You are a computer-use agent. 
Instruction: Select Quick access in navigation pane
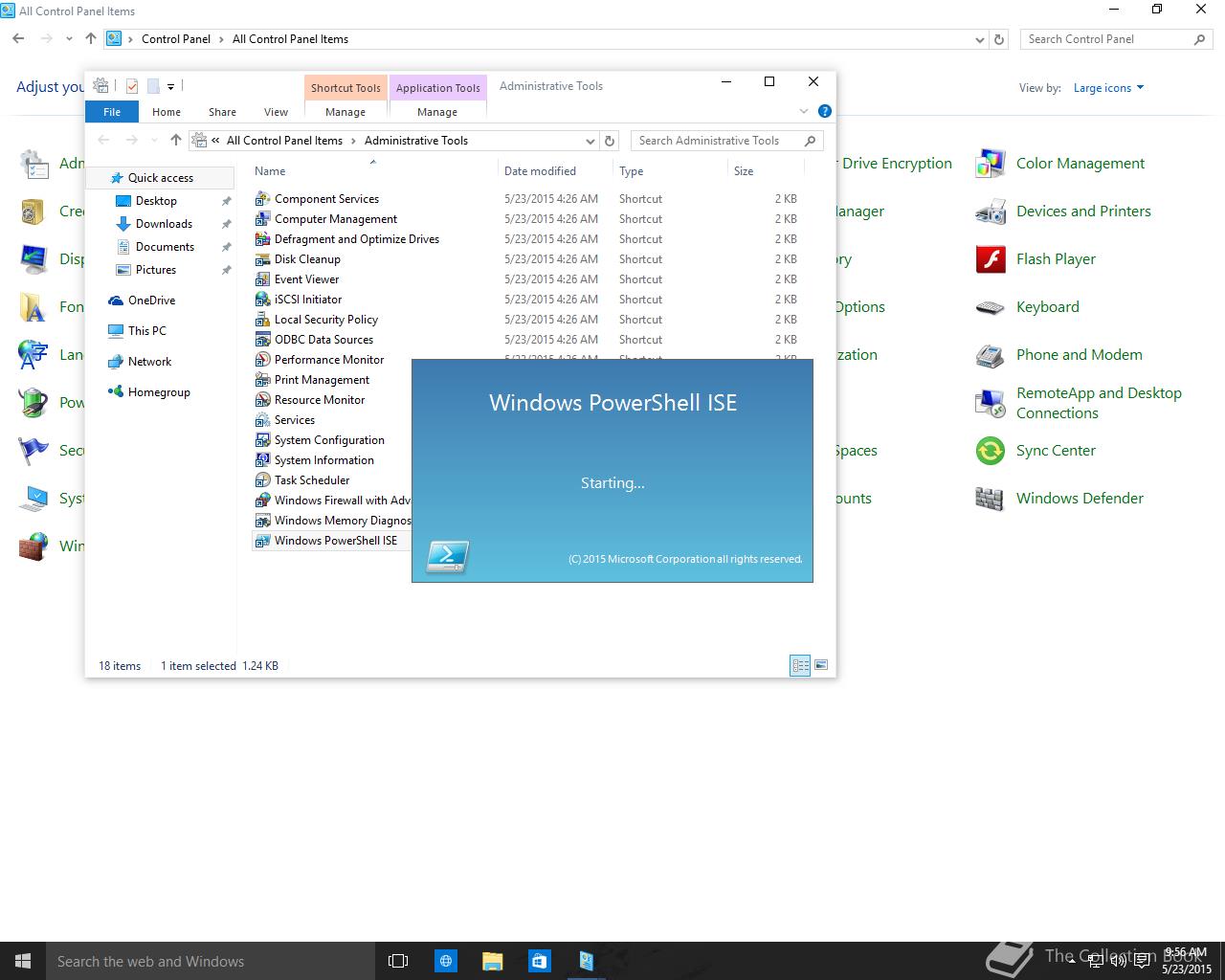click(160, 178)
